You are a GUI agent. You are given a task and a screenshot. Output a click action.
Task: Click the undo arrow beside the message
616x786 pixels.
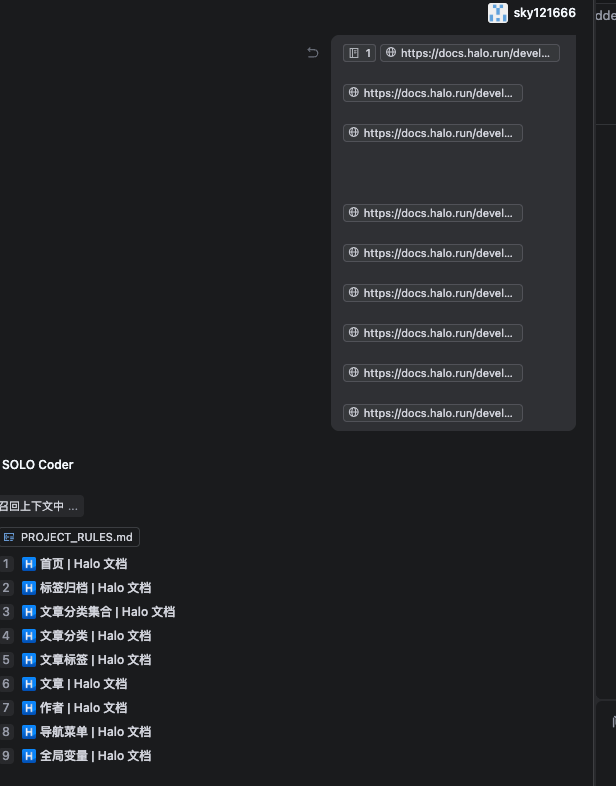pyautogui.click(x=313, y=53)
